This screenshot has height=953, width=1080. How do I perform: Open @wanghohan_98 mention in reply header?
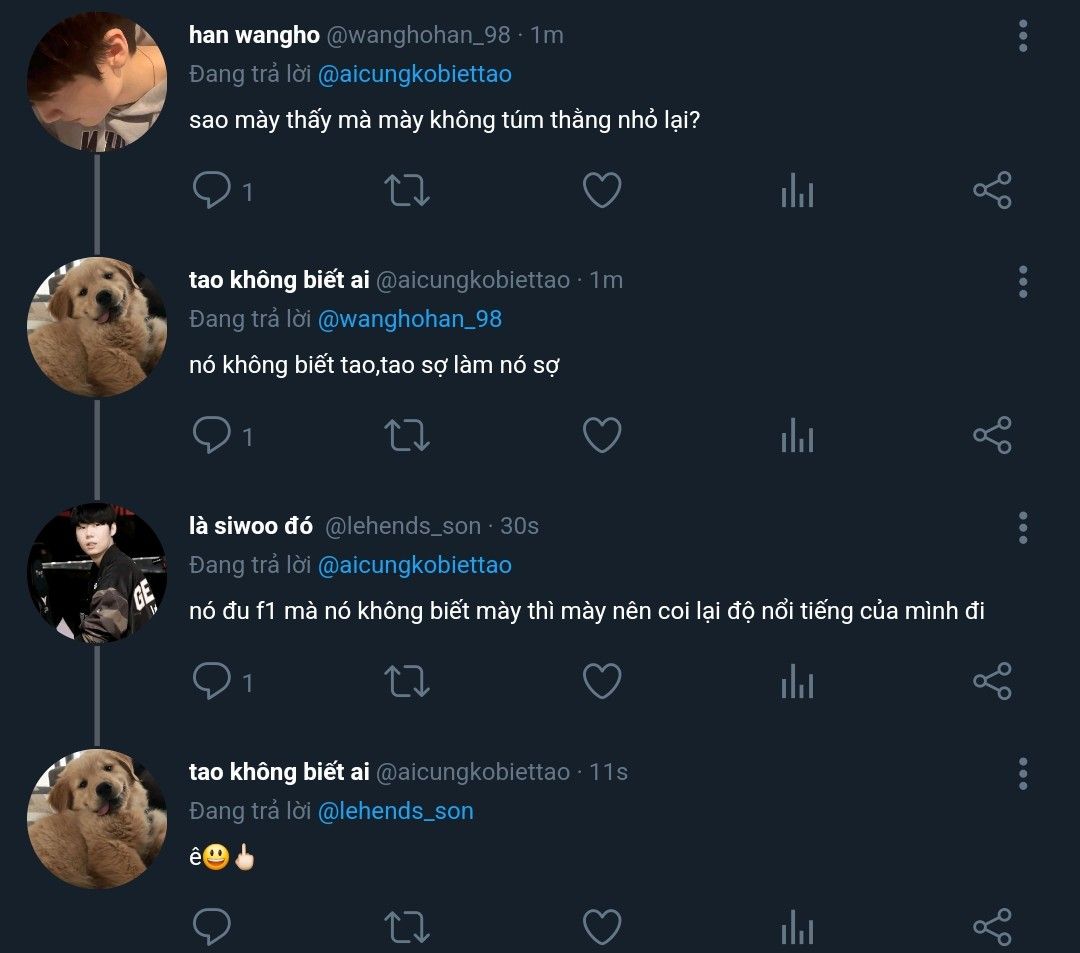click(x=410, y=319)
